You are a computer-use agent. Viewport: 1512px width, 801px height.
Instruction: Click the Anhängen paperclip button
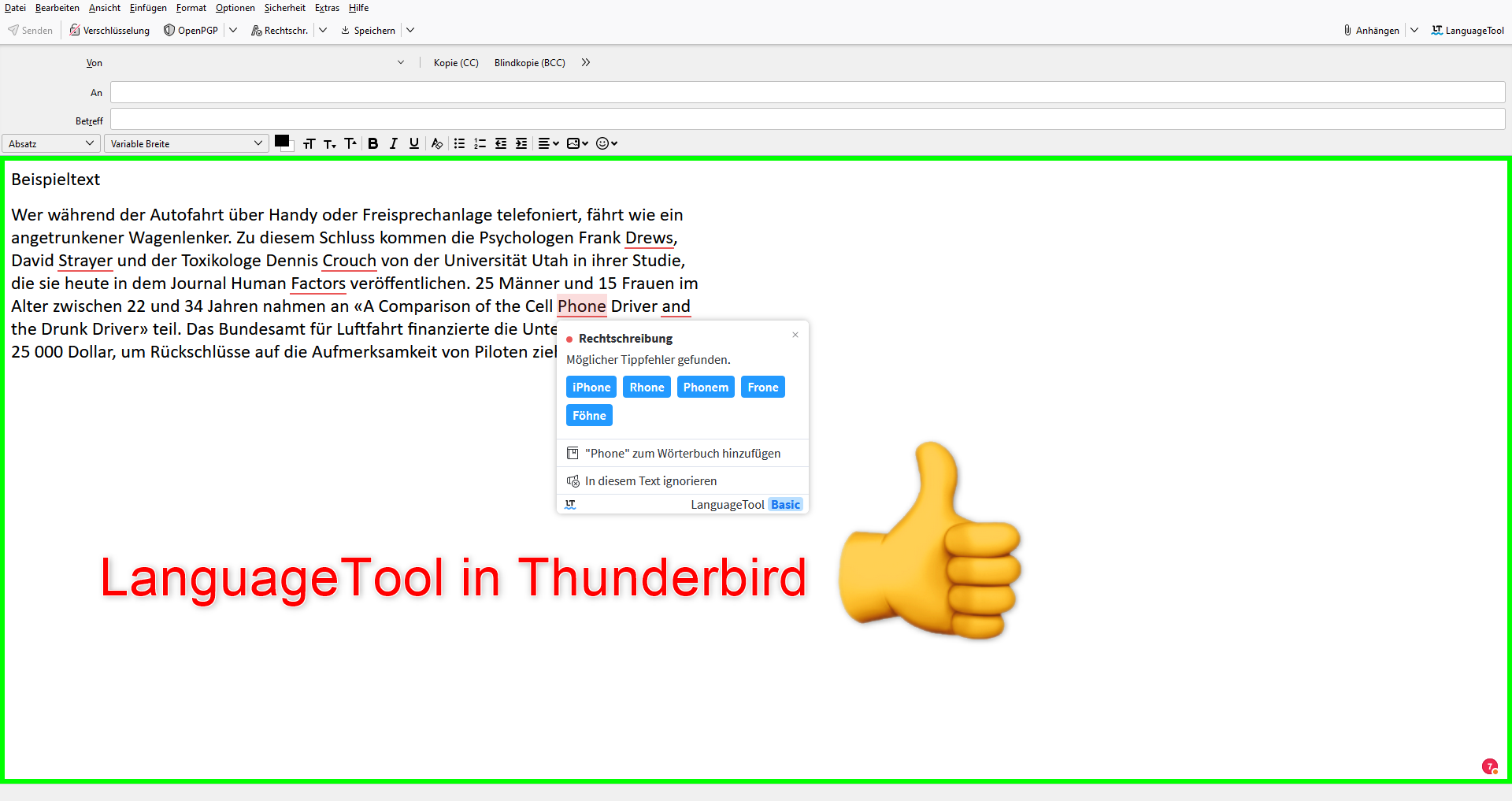point(1371,31)
